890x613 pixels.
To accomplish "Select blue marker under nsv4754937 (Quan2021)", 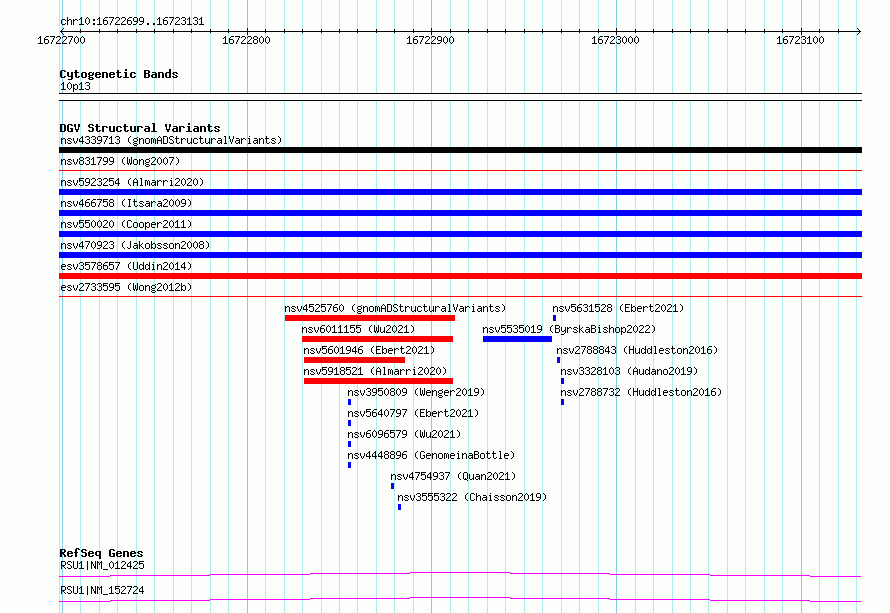I will pyautogui.click(x=392, y=486).
